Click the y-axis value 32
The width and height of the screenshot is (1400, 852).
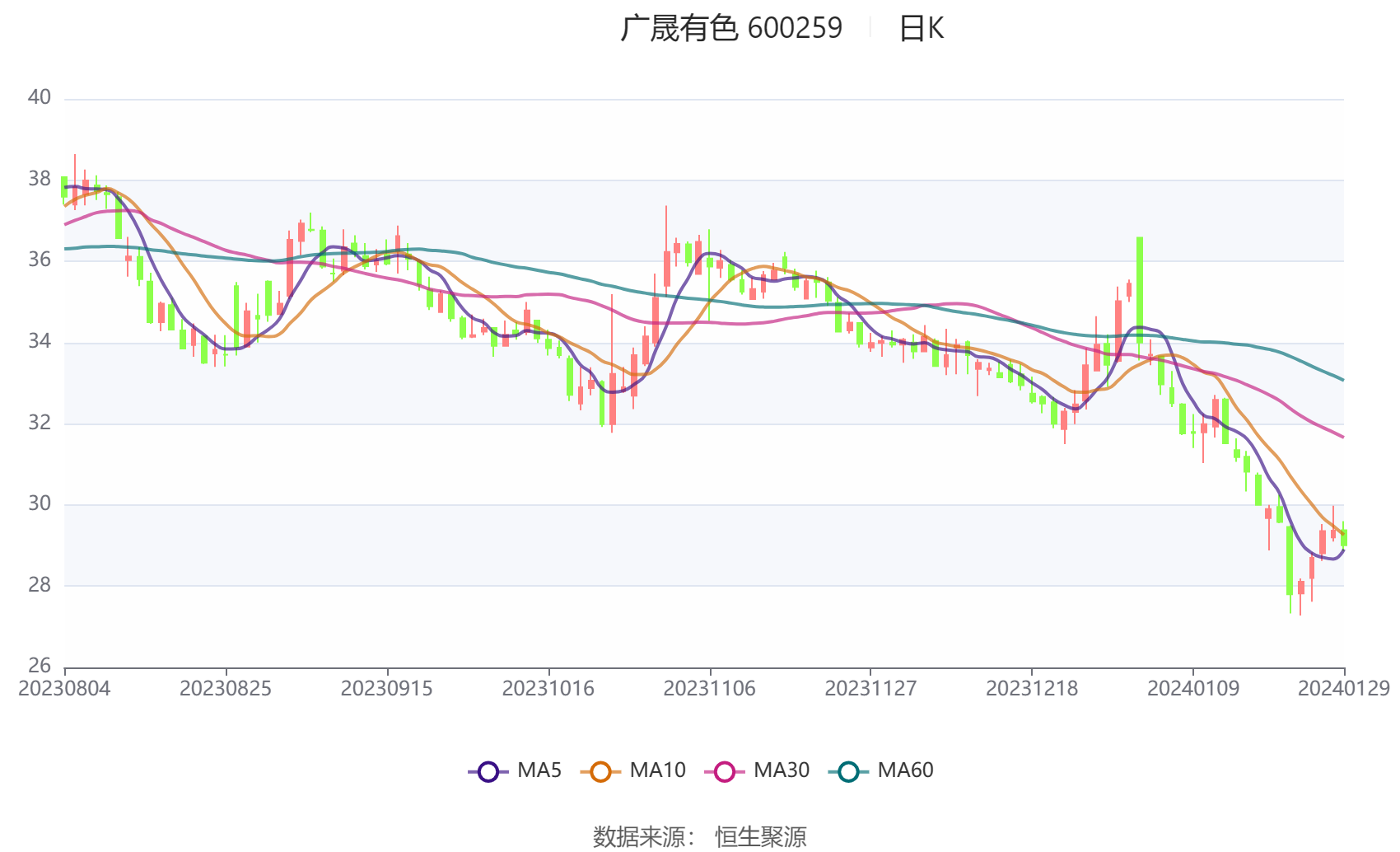click(x=40, y=423)
